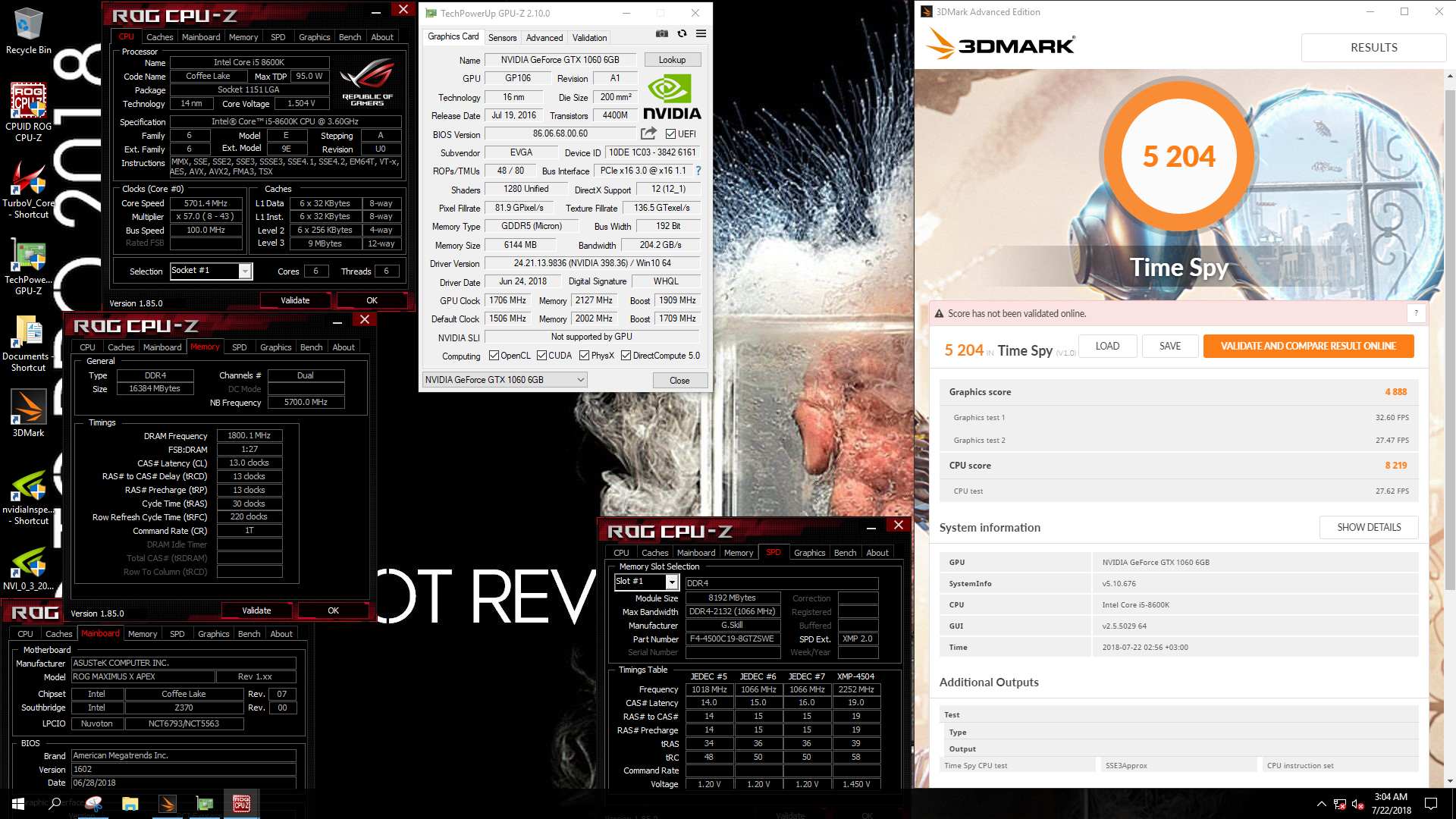1456x819 pixels.
Task: Open About tab in CPU-Z Mainboard window
Action: 281,634
